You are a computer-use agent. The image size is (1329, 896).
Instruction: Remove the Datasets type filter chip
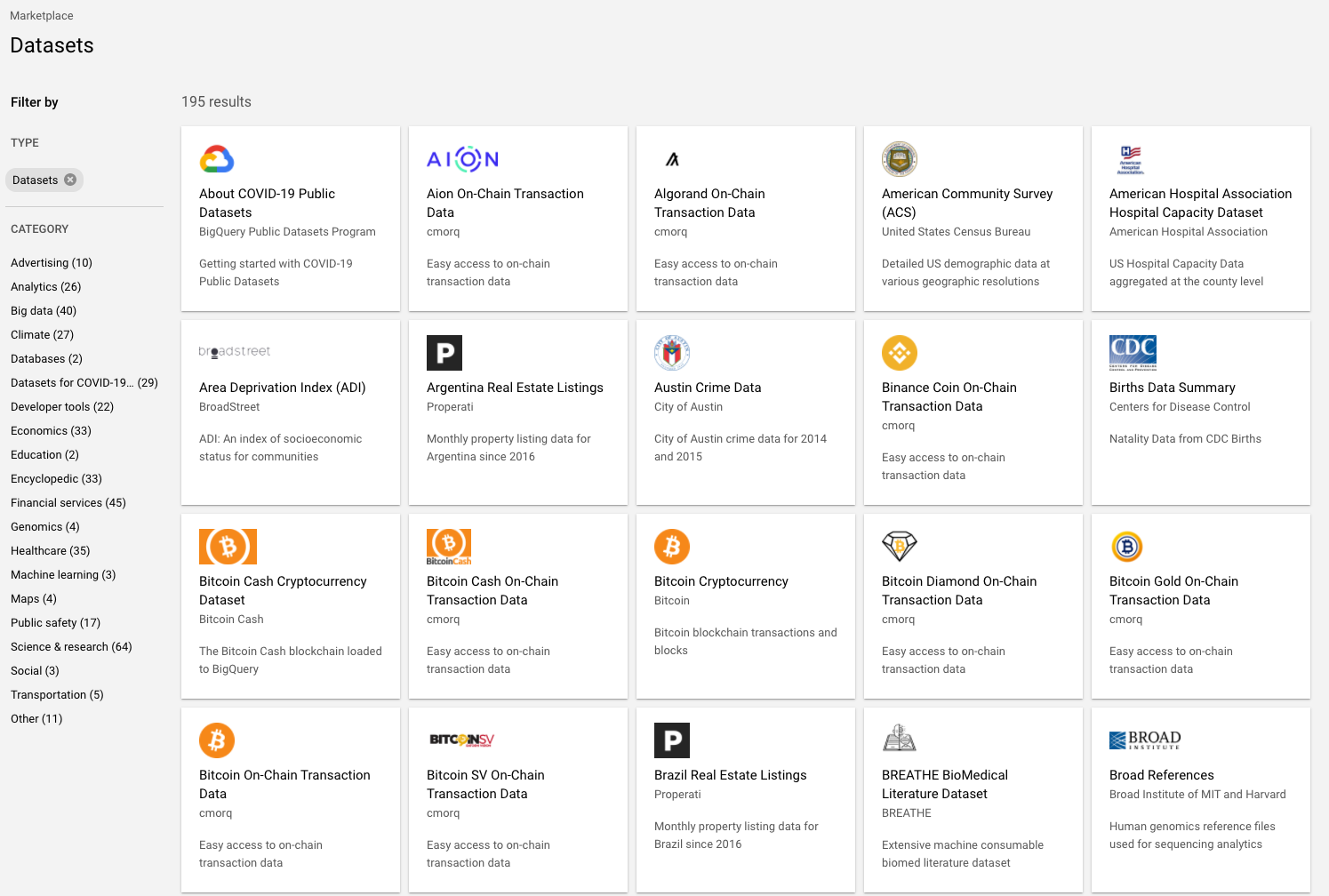tap(70, 180)
